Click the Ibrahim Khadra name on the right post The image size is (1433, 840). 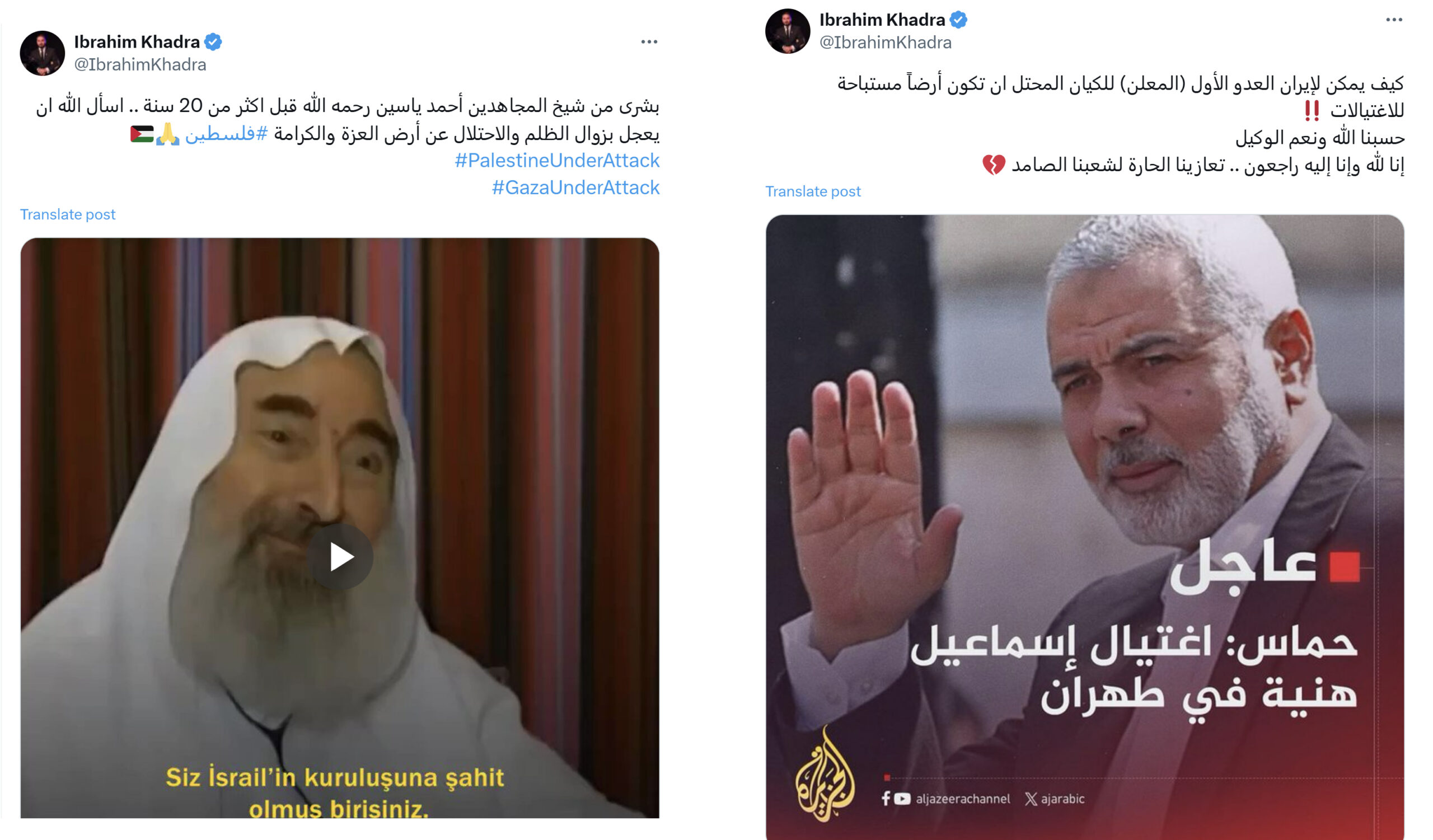tap(882, 20)
